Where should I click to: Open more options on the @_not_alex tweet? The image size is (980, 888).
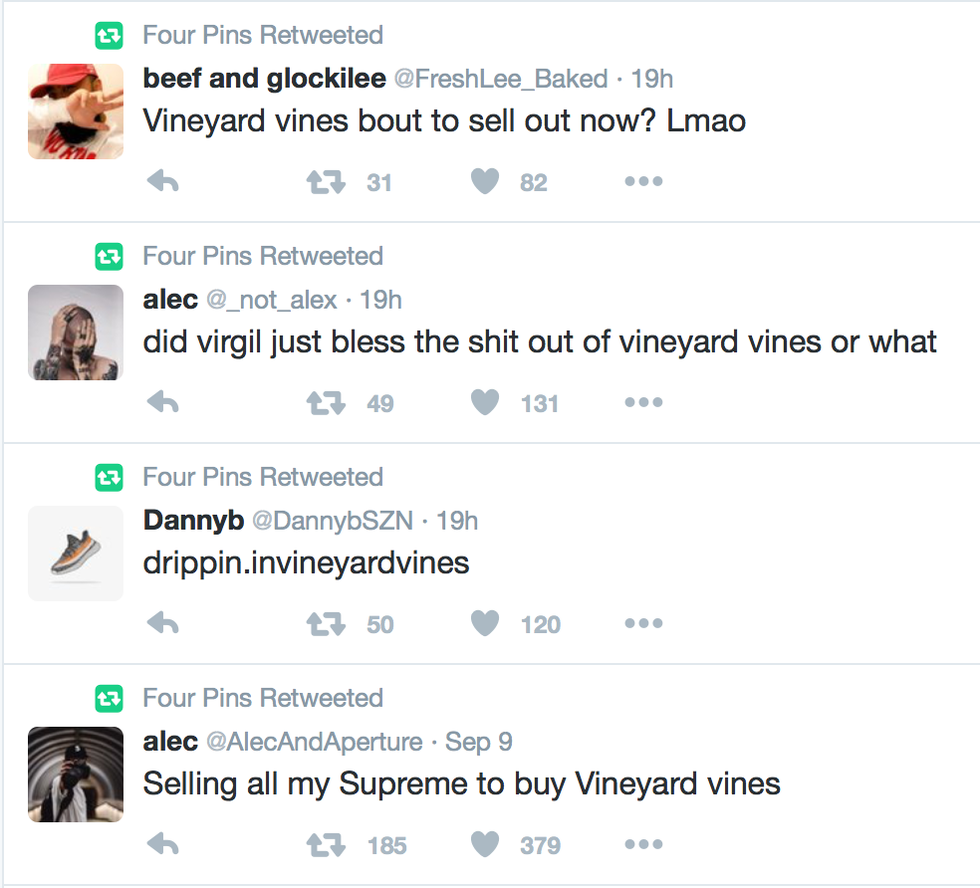(644, 403)
